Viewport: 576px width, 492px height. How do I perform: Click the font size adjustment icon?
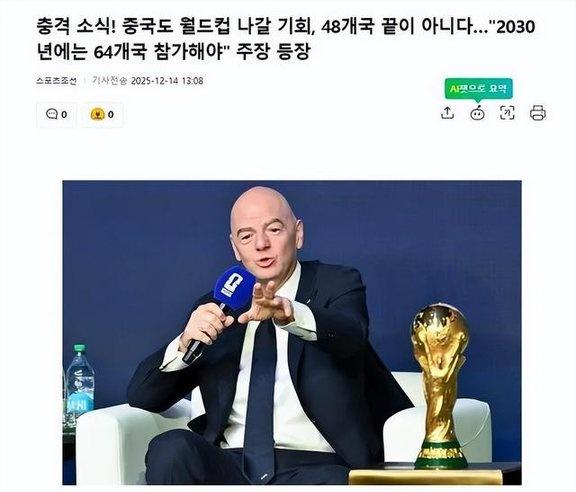click(507, 112)
